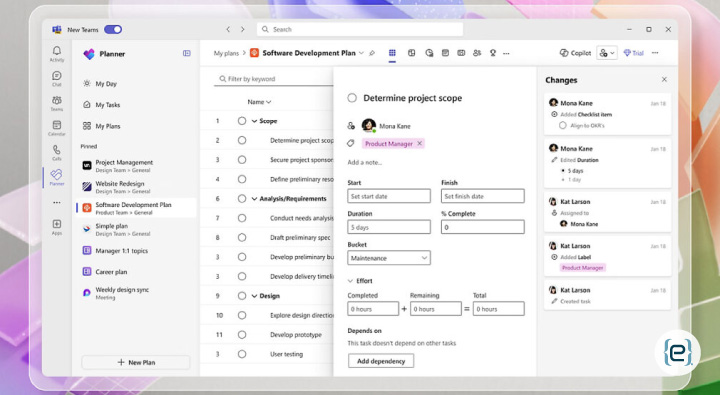Click the Set finish date field
The height and width of the screenshot is (395, 720).
click(483, 196)
